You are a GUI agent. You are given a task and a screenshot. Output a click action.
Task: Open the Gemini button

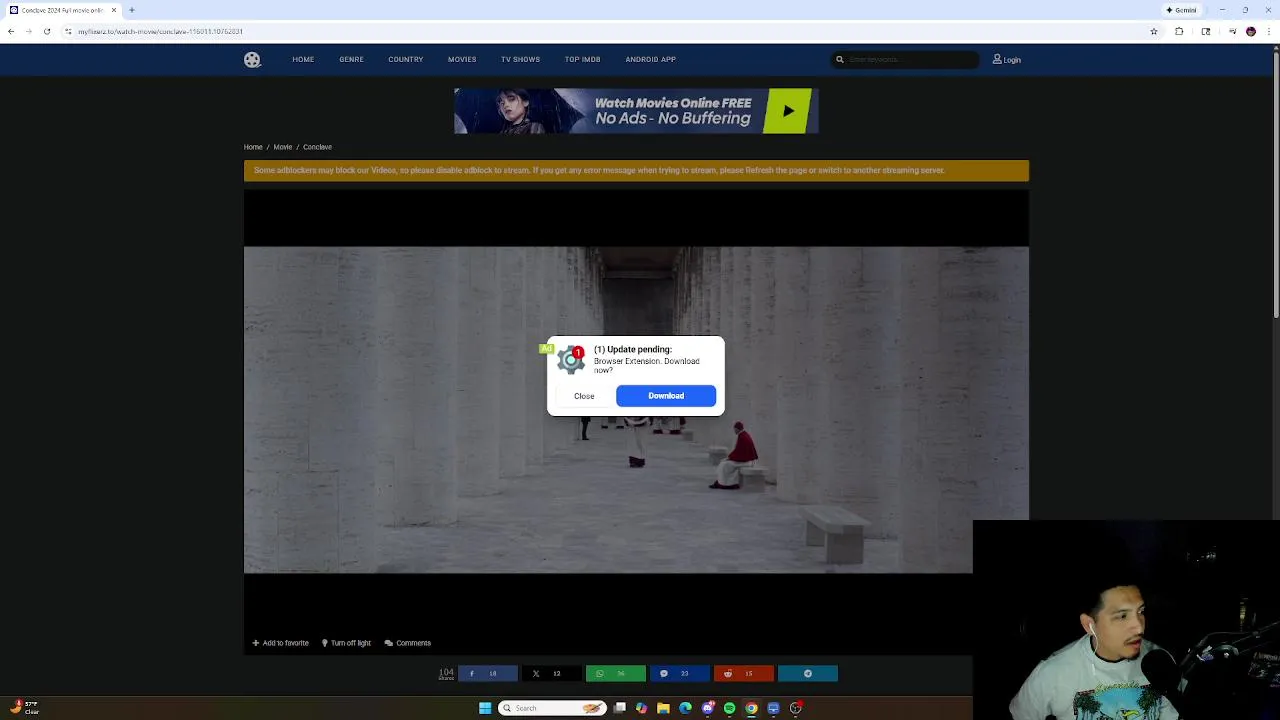[1182, 10]
